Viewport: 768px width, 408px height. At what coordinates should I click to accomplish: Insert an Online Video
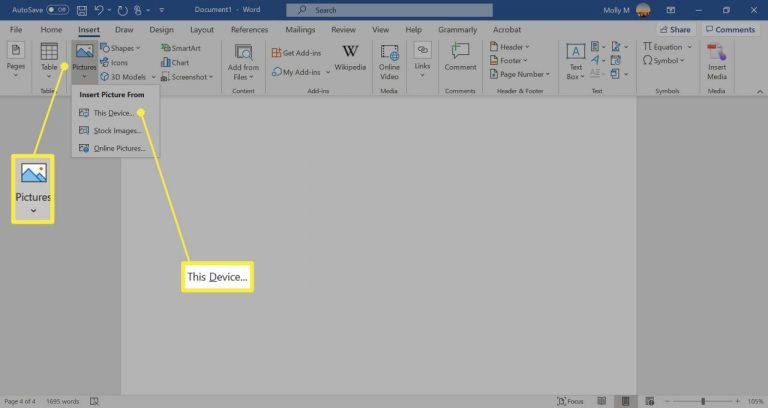(389, 62)
